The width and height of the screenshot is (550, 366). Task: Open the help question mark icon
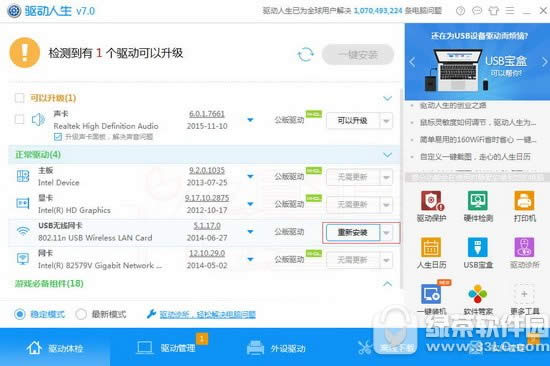tap(460, 11)
